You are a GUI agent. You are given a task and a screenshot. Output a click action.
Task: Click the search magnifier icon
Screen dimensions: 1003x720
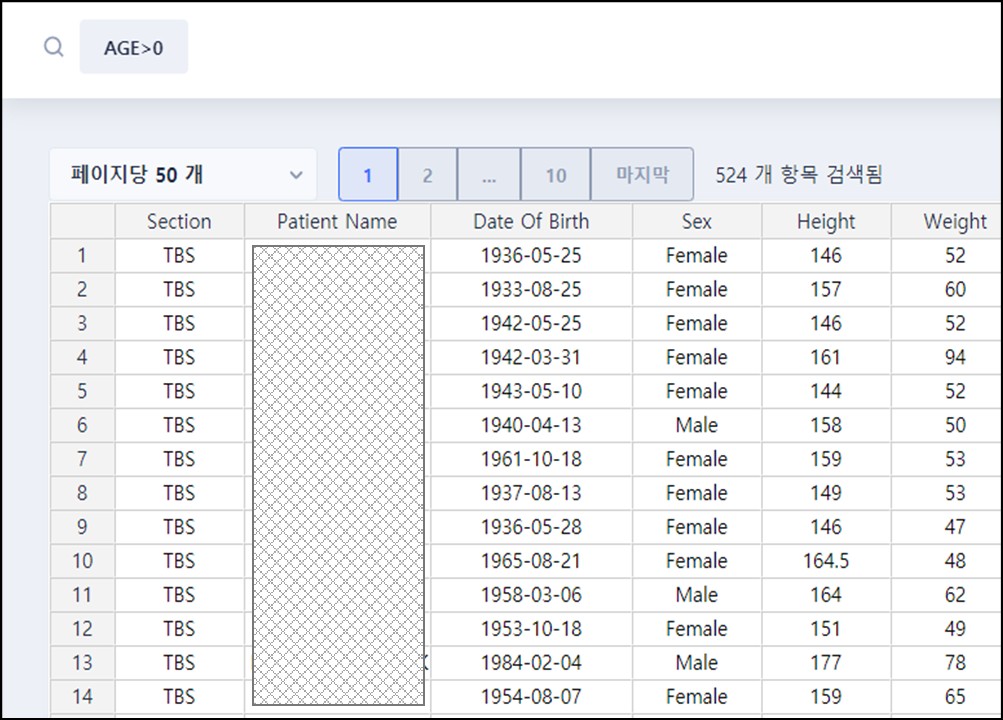coord(54,47)
